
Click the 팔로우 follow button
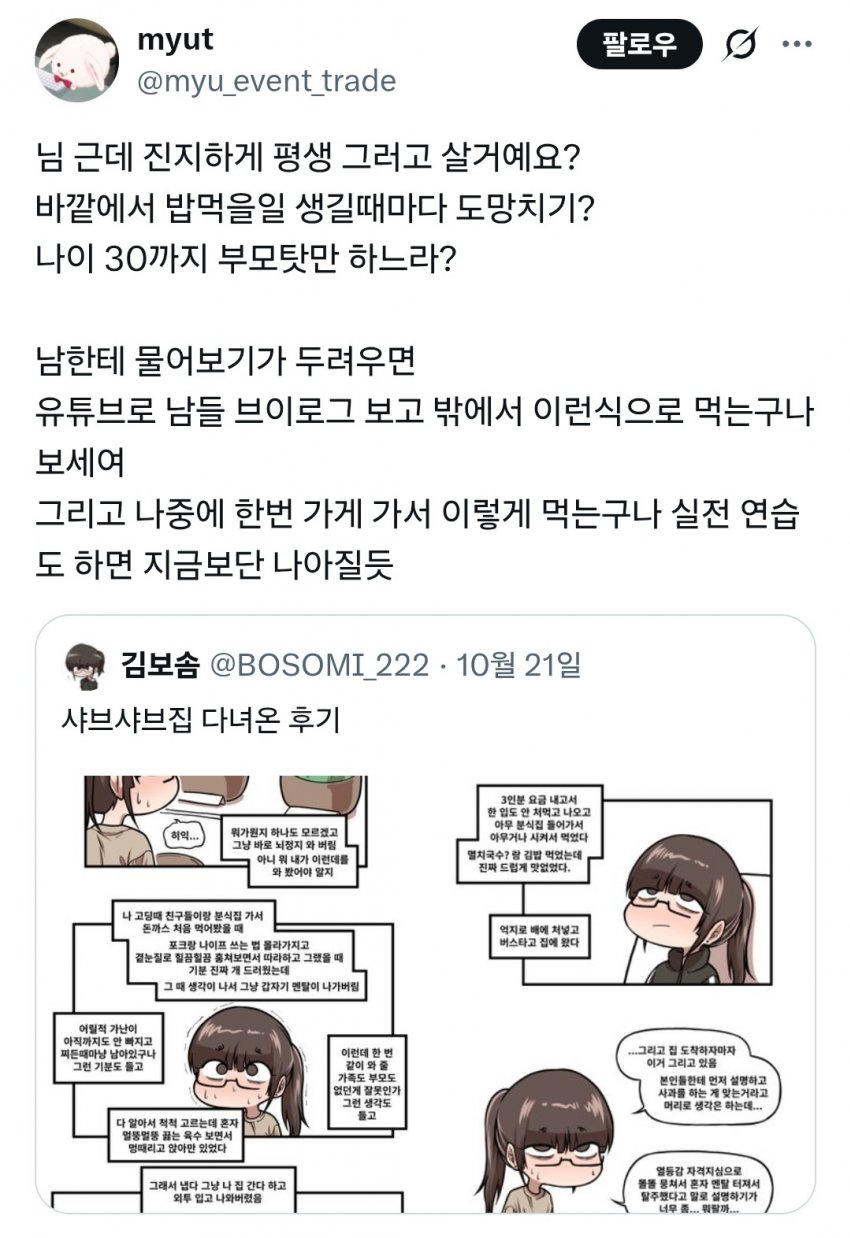pos(639,44)
